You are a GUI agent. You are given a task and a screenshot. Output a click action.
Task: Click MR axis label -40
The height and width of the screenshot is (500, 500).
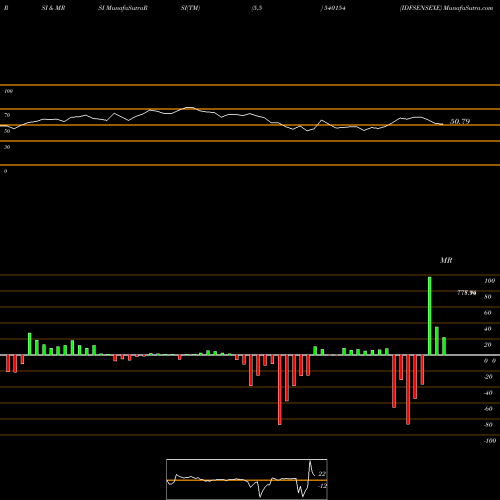pyautogui.click(x=488, y=393)
